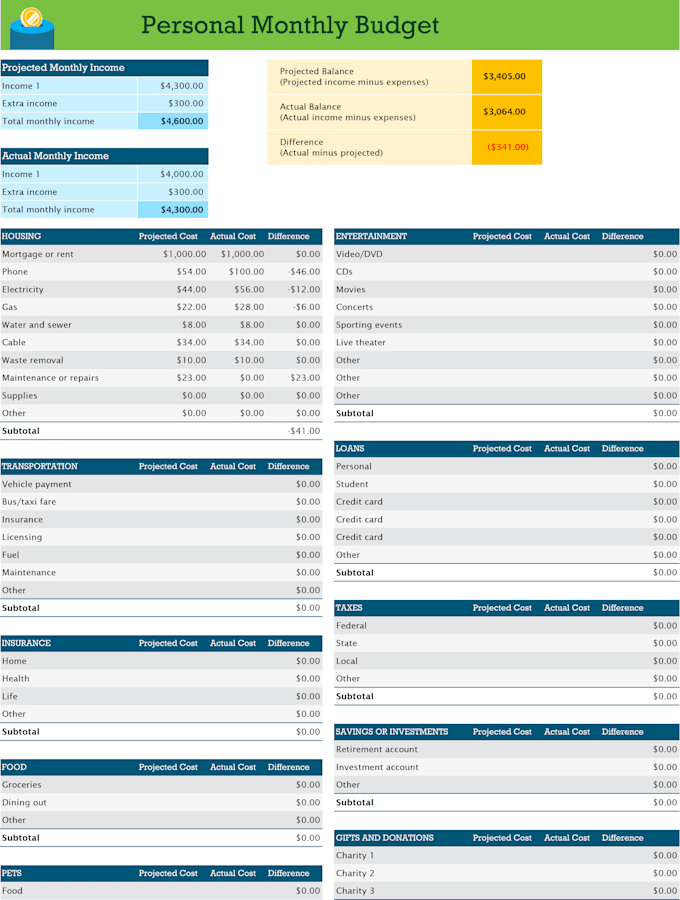Click the Vehicle payment row label

[37, 484]
